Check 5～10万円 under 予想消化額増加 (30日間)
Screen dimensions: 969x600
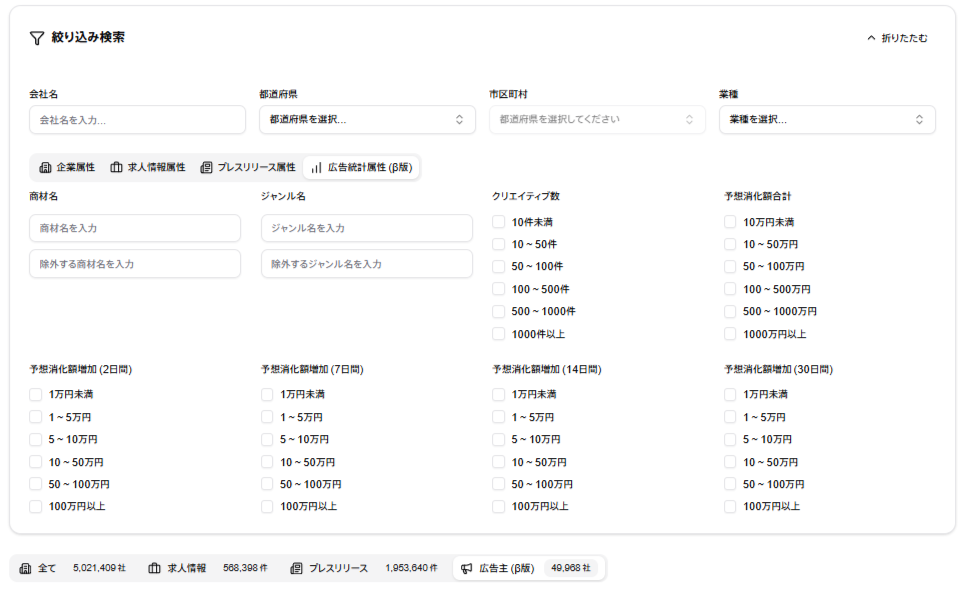tap(730, 439)
